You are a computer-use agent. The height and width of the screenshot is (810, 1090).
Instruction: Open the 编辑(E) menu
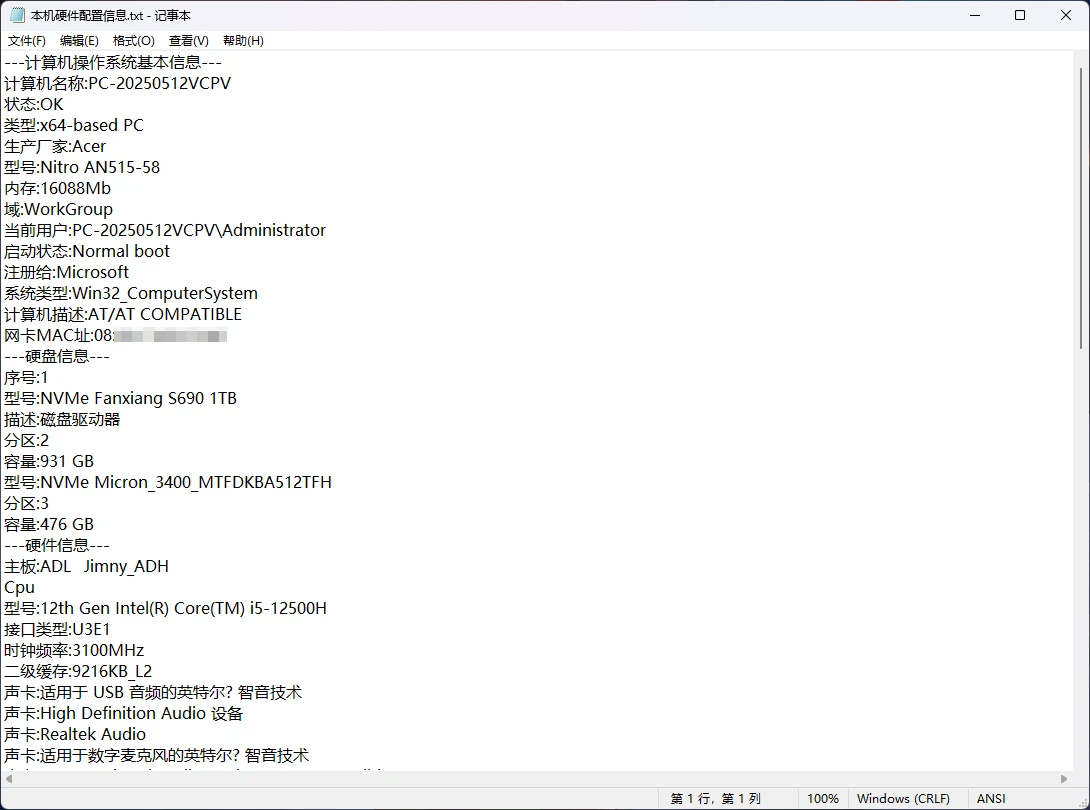[79, 41]
